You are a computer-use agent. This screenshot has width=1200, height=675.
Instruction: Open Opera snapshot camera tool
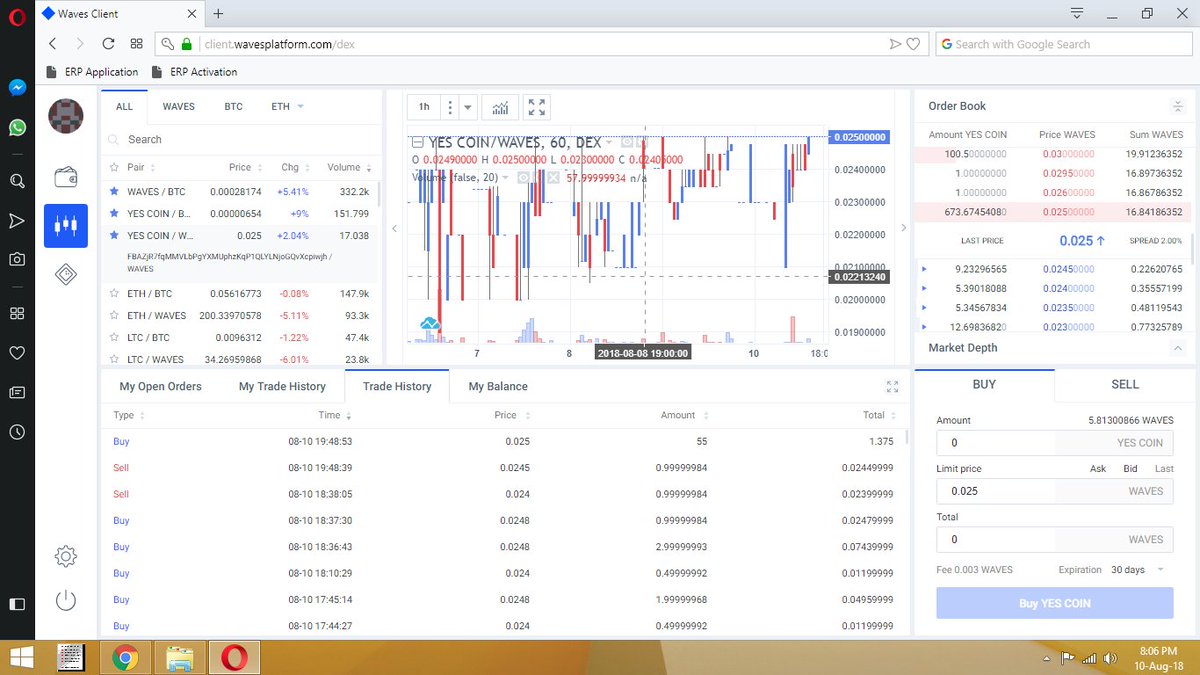tap(17, 259)
